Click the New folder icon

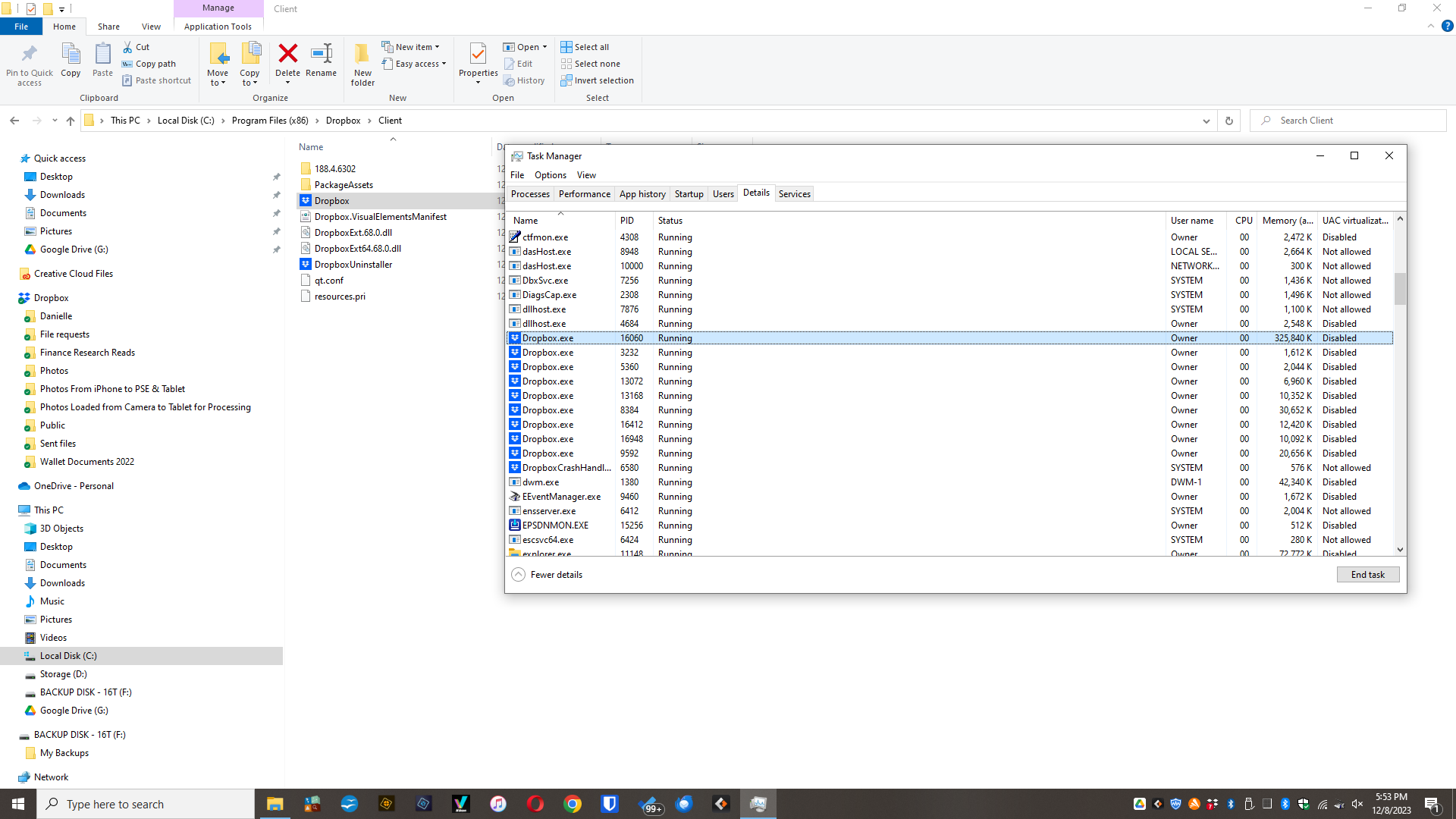tap(362, 55)
